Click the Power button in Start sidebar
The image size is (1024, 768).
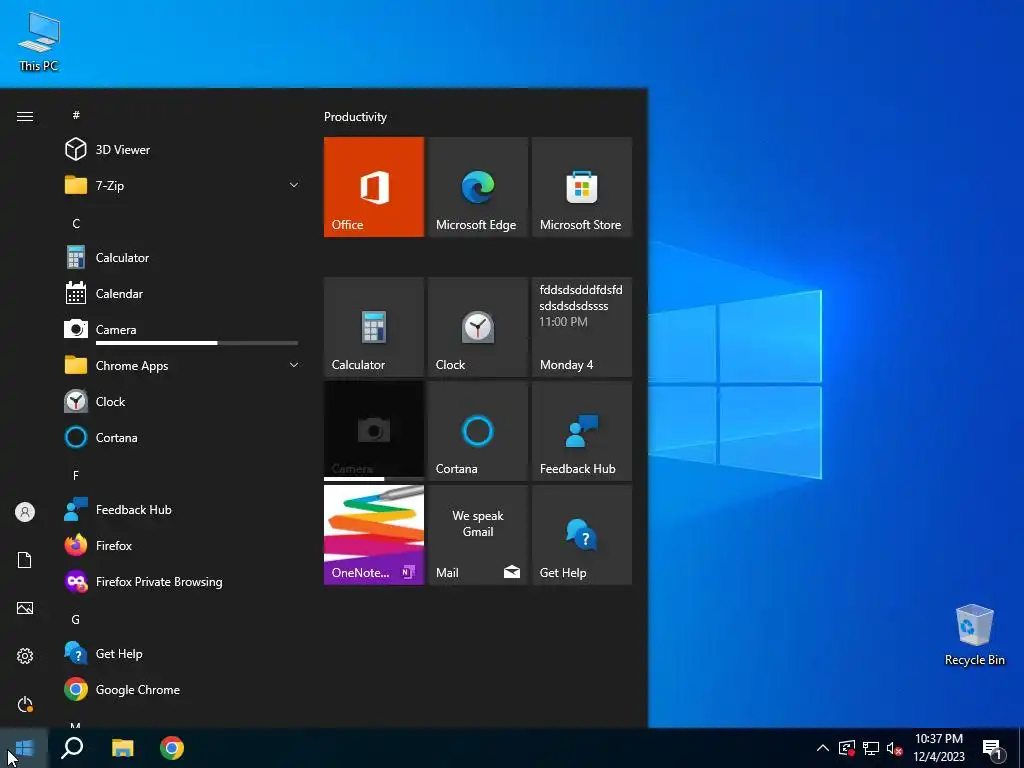(25, 705)
